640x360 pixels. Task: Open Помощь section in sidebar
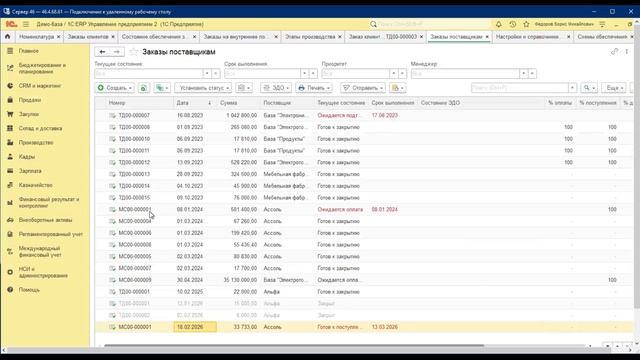[29, 289]
